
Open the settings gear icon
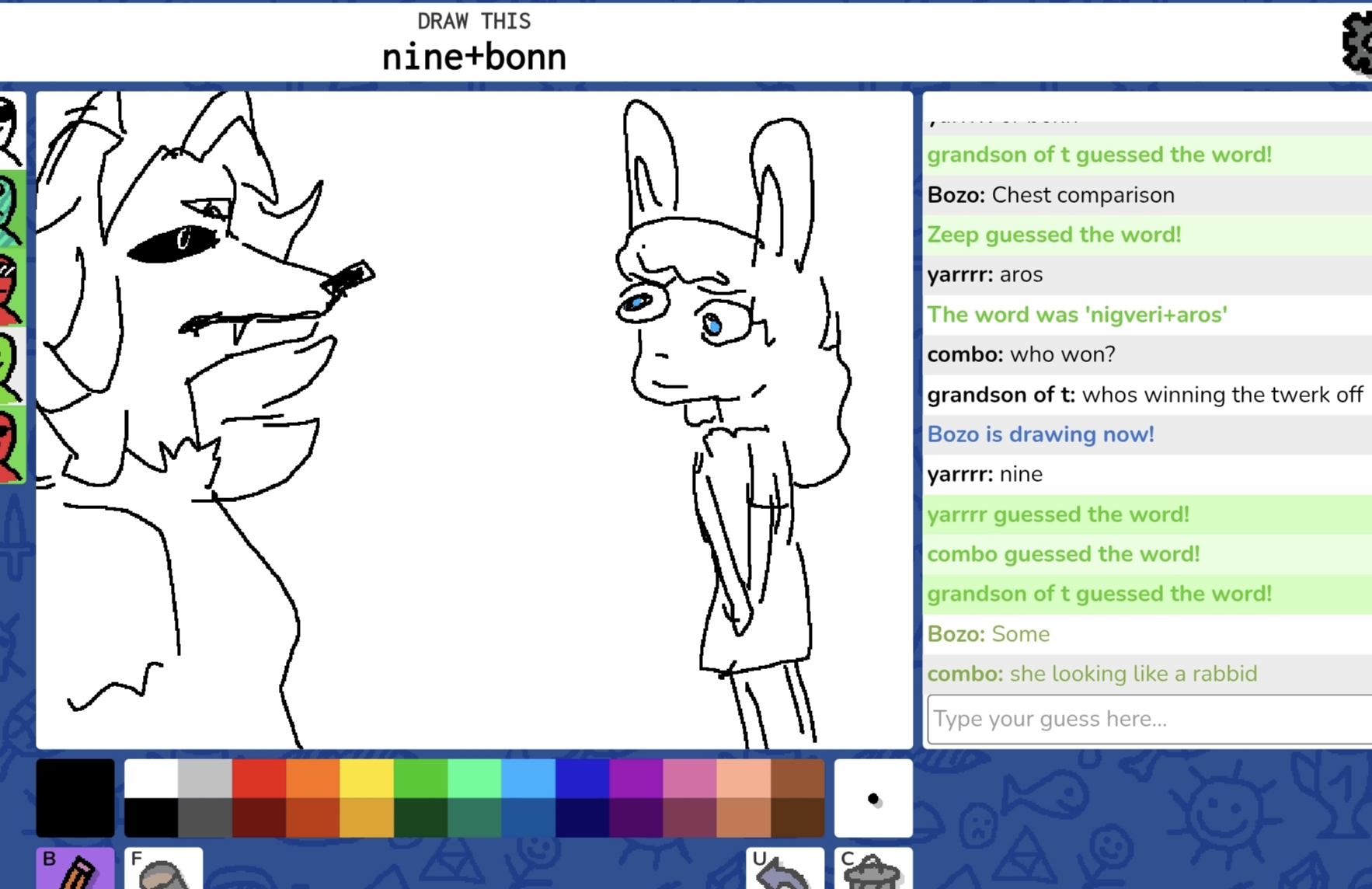click(1358, 43)
